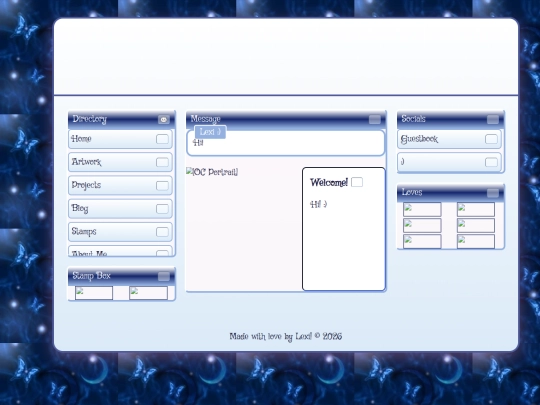Image resolution: width=540 pixels, height=405 pixels.
Task: Click the "Loves" panel title
Action: [x=412, y=192]
